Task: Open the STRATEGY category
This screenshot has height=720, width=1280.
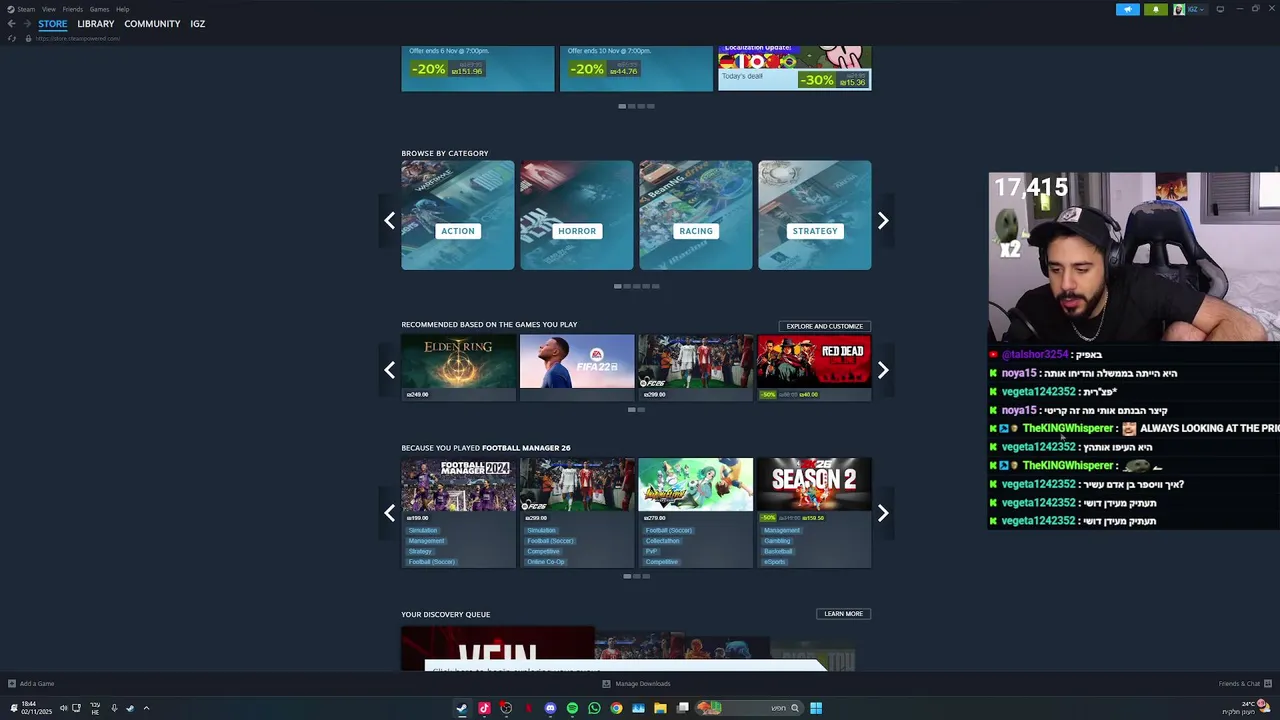Action: 815,215
